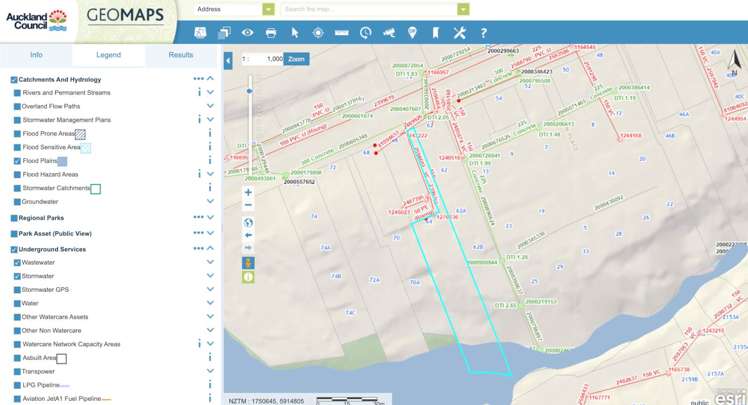Uncheck the Flood Plains layer
748x405 pixels.
pos(17,160)
